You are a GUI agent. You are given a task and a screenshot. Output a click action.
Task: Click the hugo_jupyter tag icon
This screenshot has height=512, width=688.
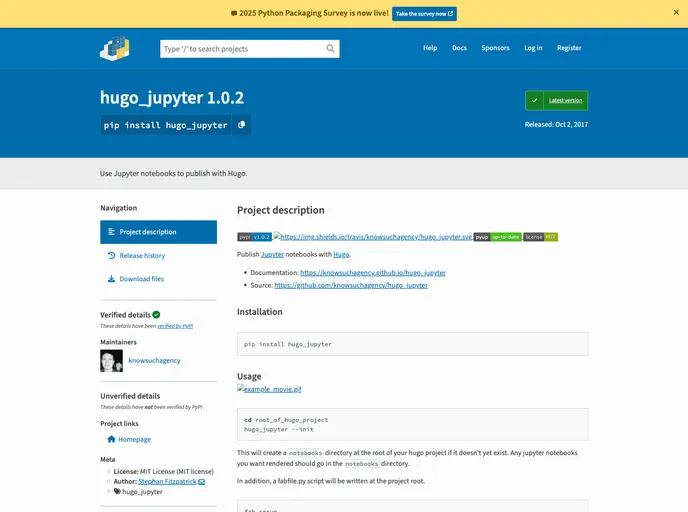pos(117,491)
